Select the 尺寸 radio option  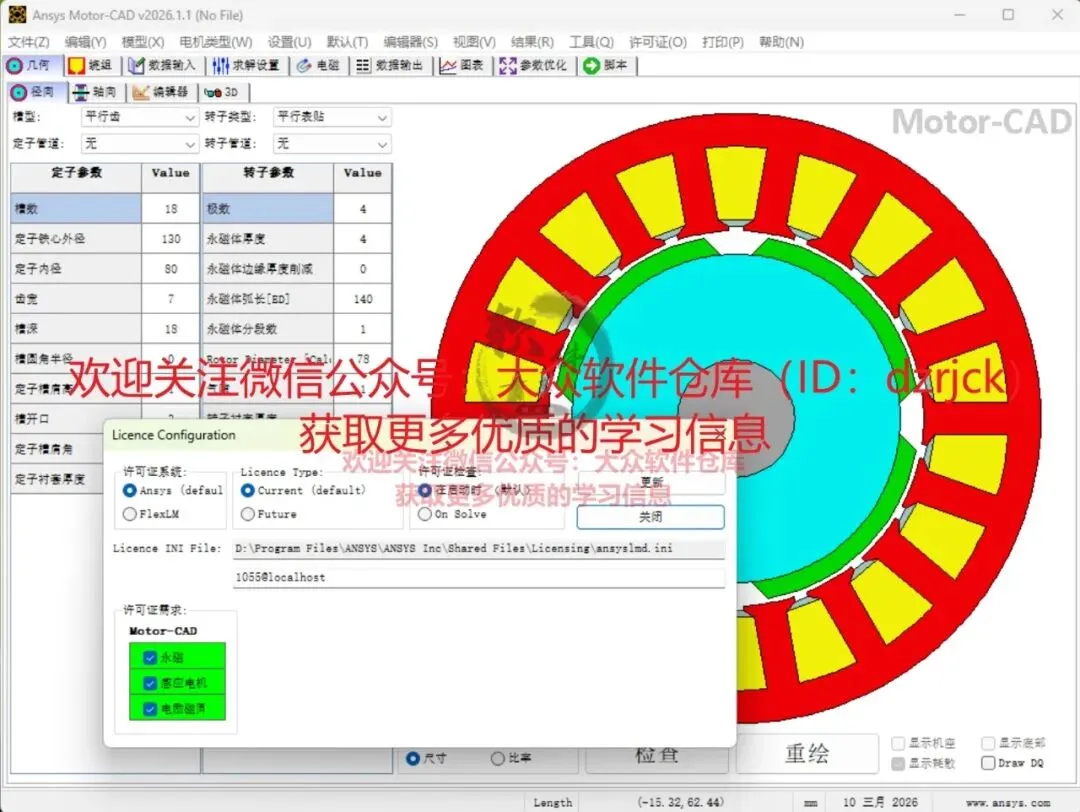413,758
